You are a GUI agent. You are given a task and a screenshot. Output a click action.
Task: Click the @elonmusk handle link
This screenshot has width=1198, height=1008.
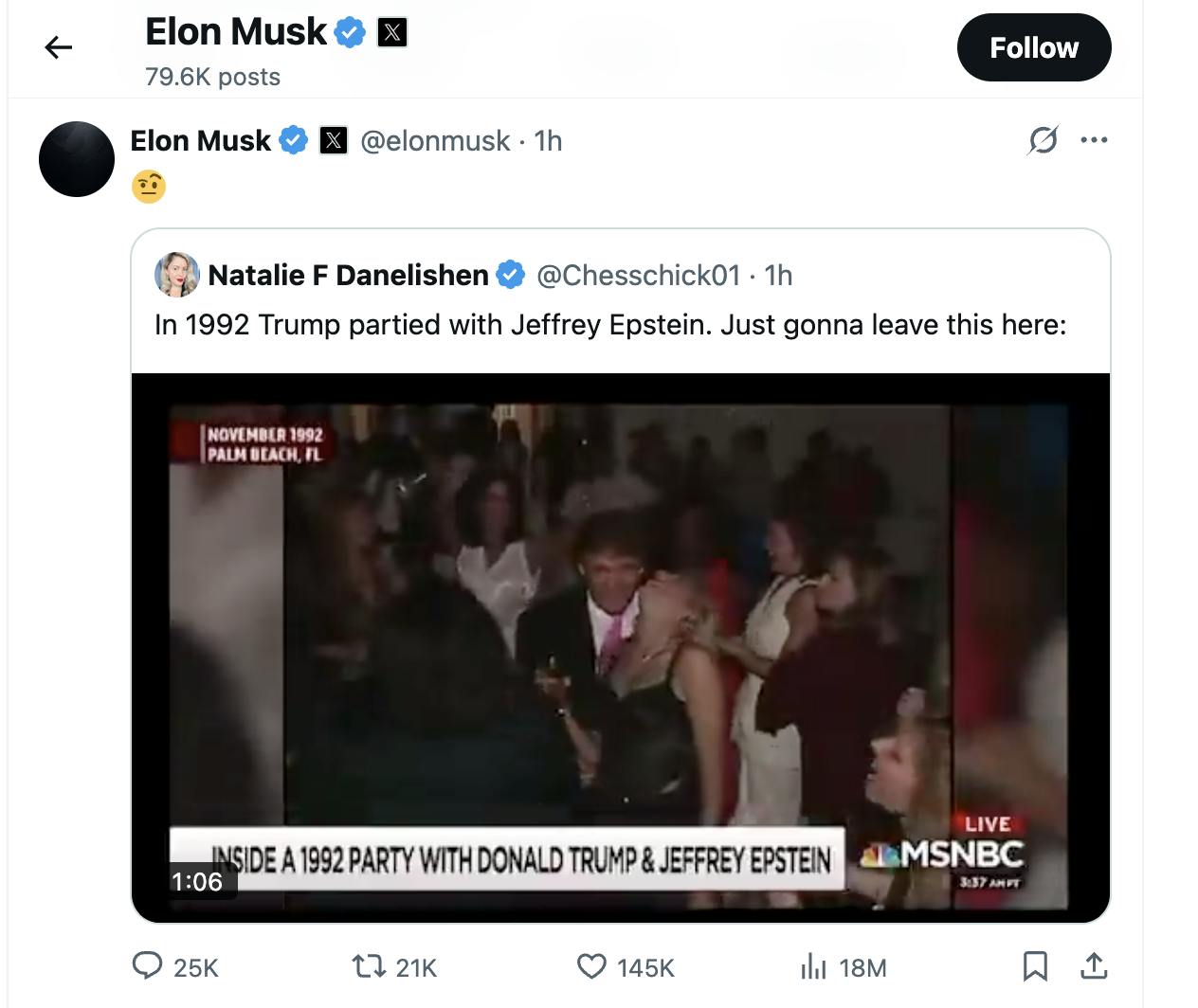(x=435, y=141)
